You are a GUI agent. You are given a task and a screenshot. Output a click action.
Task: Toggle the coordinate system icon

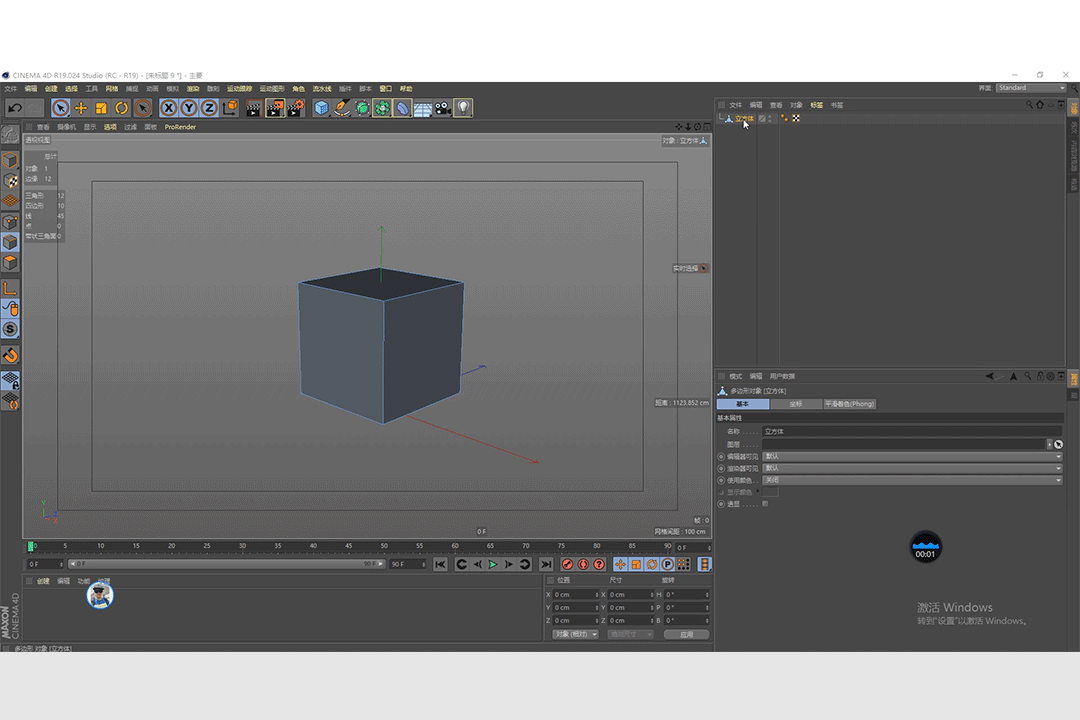pos(230,108)
